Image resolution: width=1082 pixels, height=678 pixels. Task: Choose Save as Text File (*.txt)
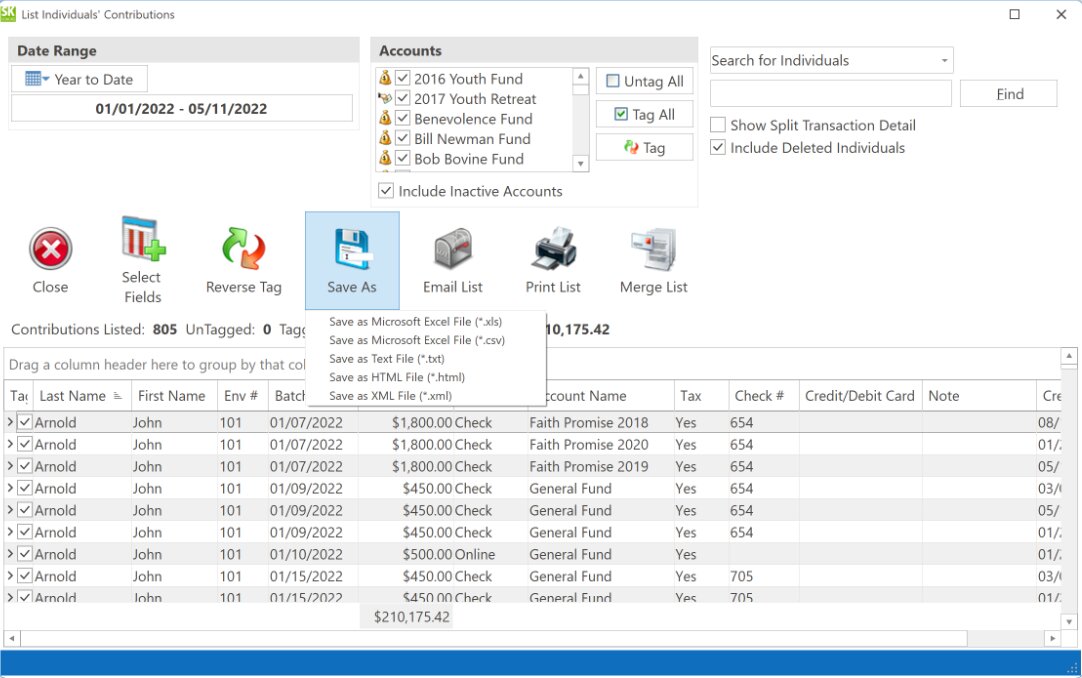(x=386, y=359)
